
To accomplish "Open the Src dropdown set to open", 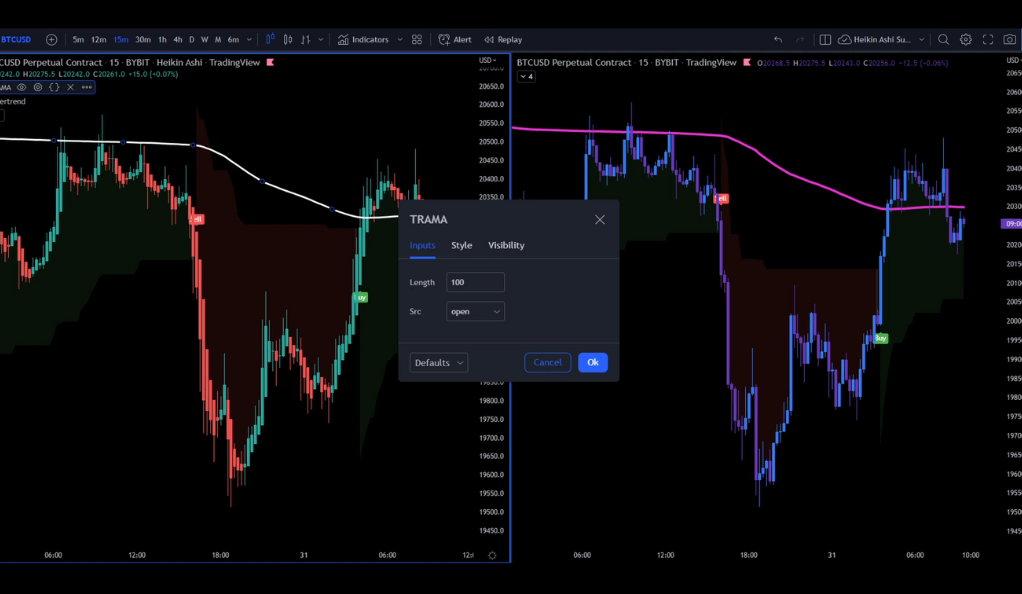I will pyautogui.click(x=475, y=312).
